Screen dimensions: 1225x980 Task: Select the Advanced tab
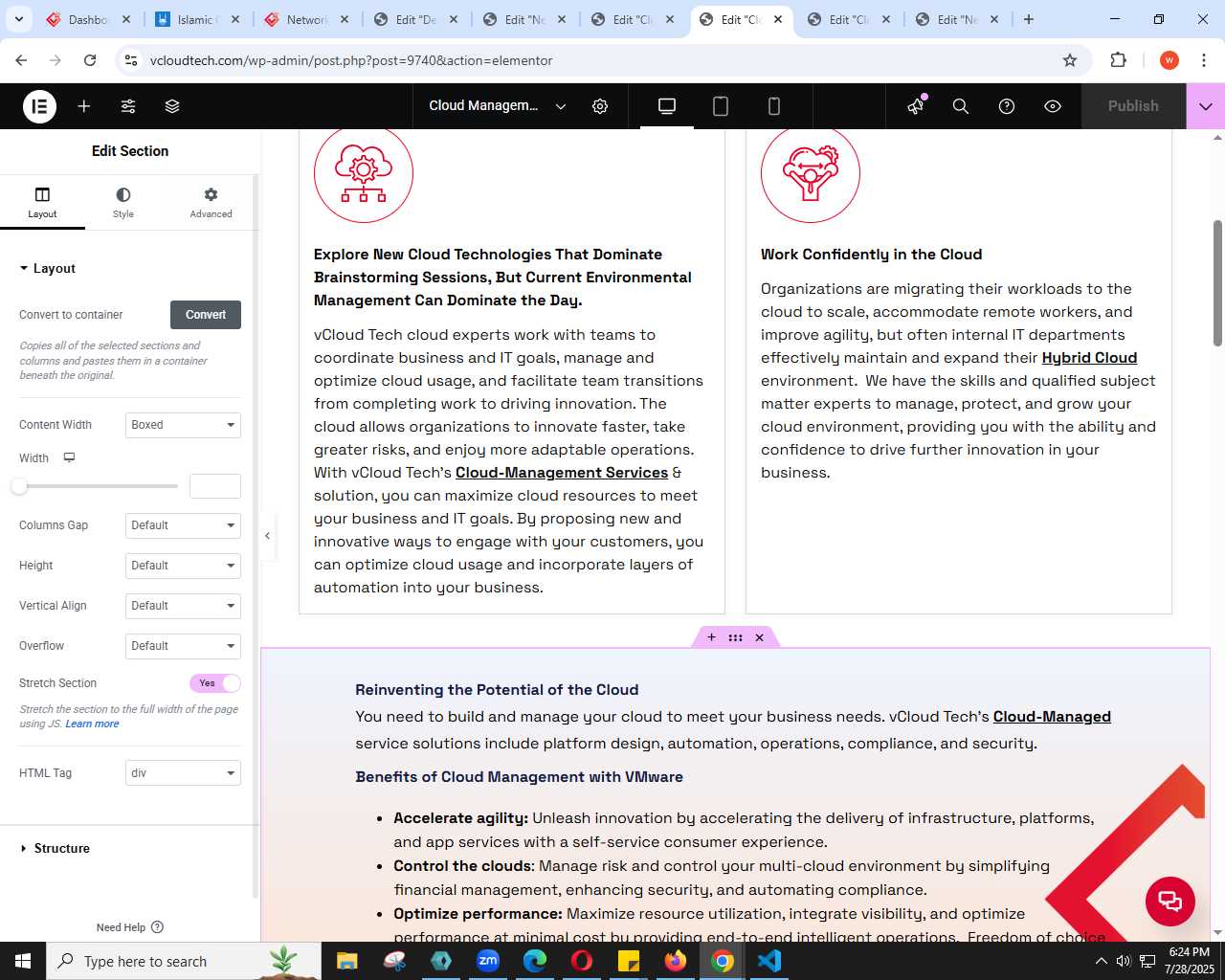tap(211, 202)
